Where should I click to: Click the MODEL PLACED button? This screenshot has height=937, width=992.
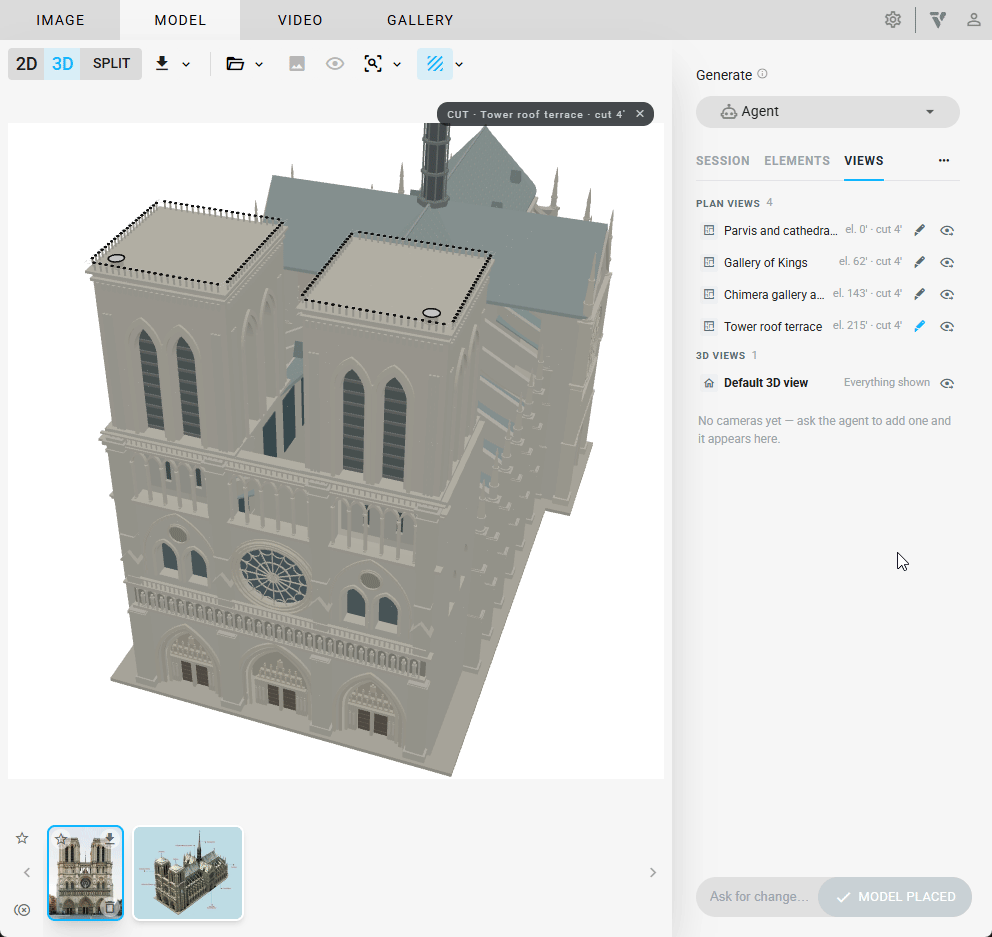(895, 897)
